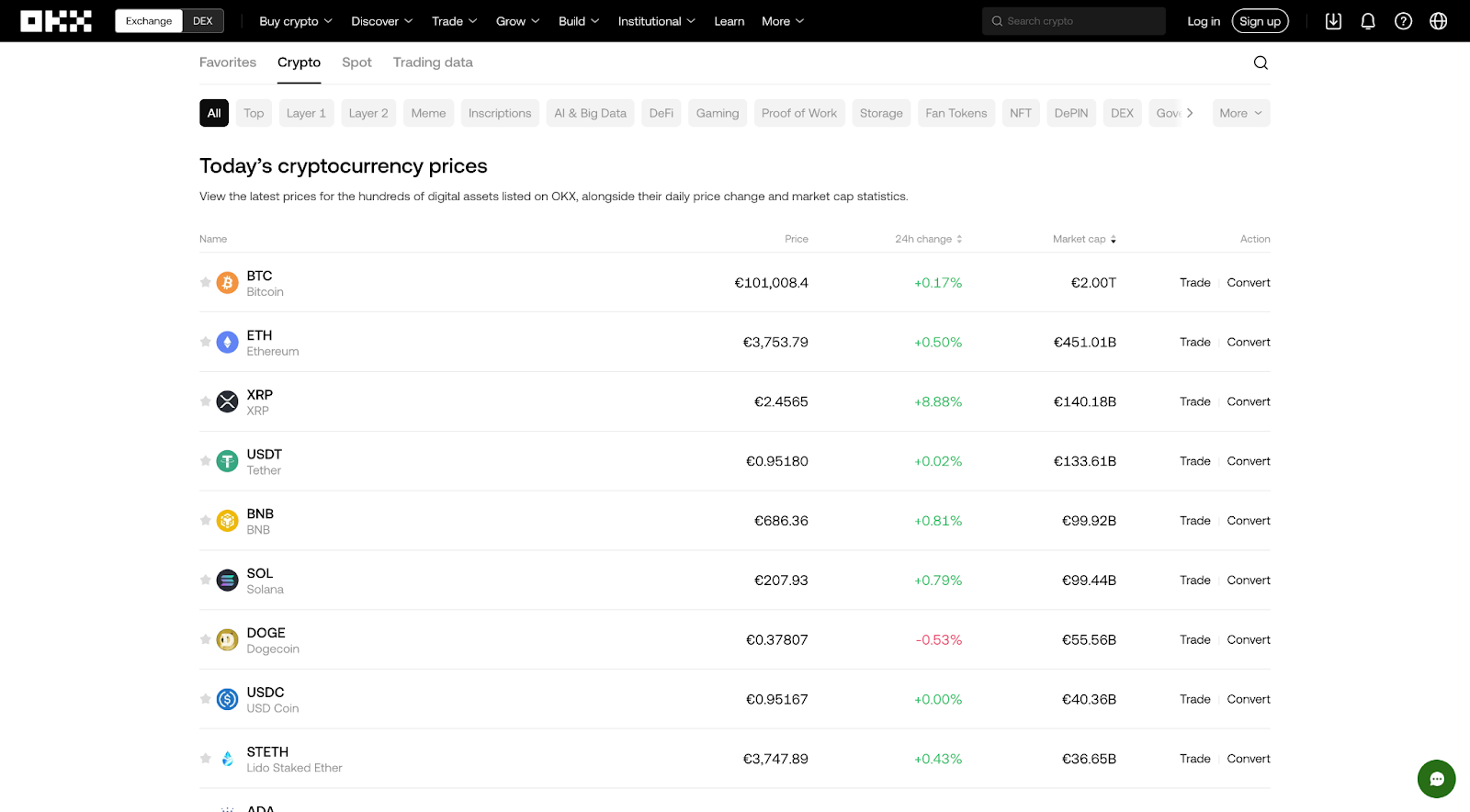Select the Trading data tab
The image size is (1470, 812).
click(x=433, y=62)
